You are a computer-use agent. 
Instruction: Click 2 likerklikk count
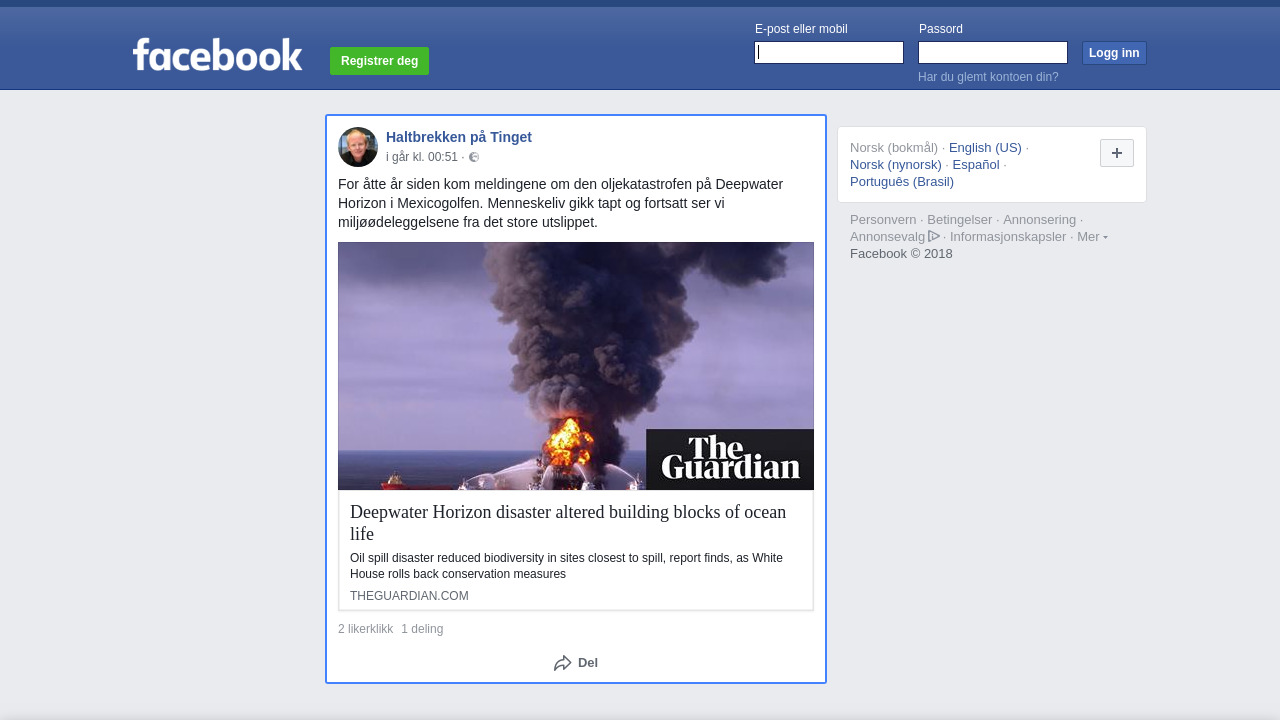(365, 629)
